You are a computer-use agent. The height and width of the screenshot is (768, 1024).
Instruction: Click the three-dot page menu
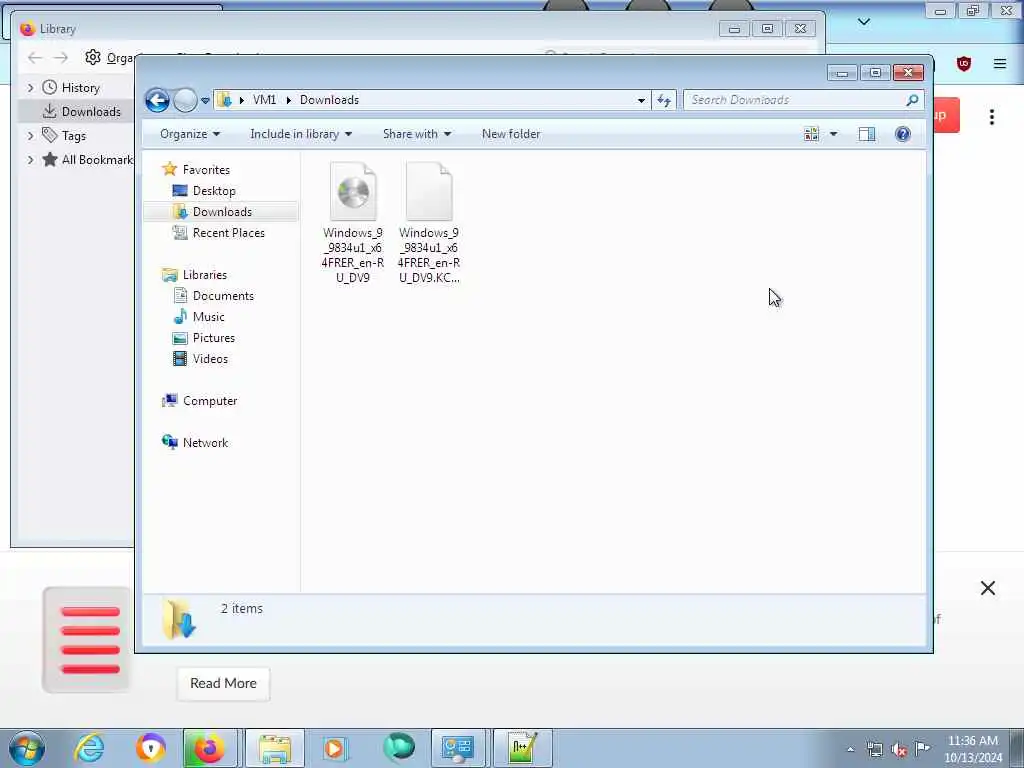[x=991, y=117]
